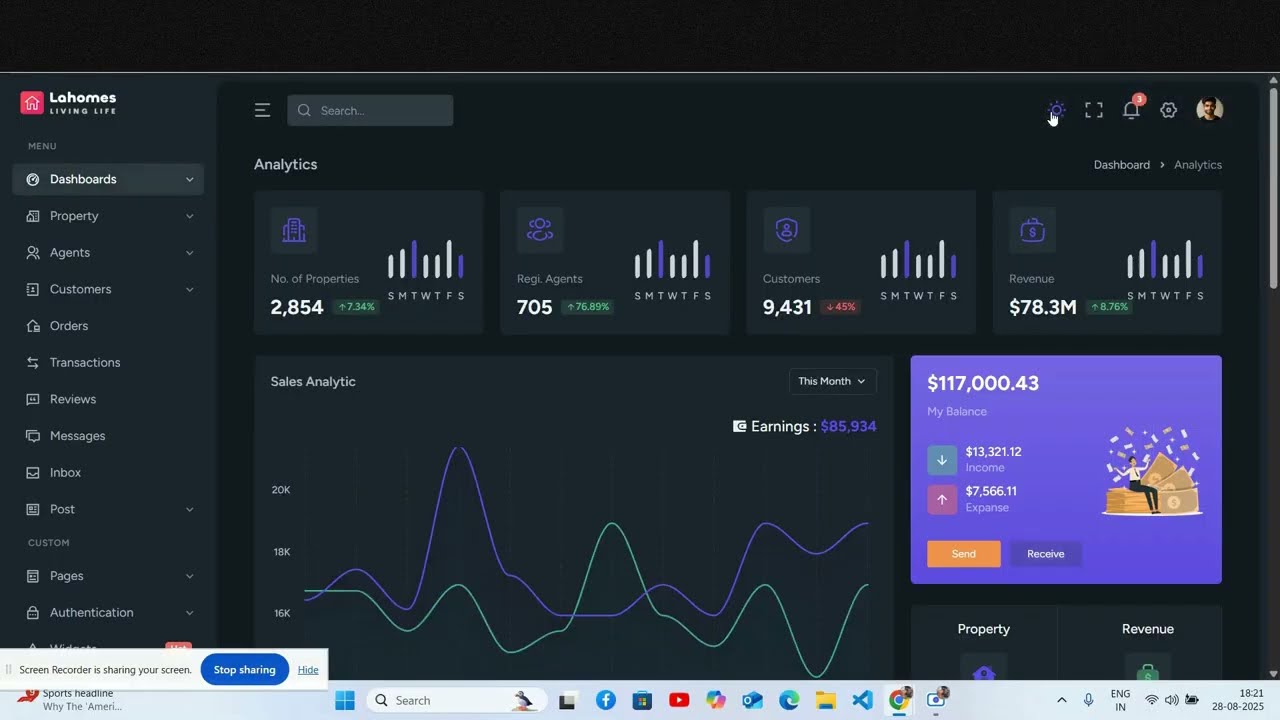Click the Dashboard breadcrumb link
Viewport: 1280px width, 720px height.
pos(1121,165)
